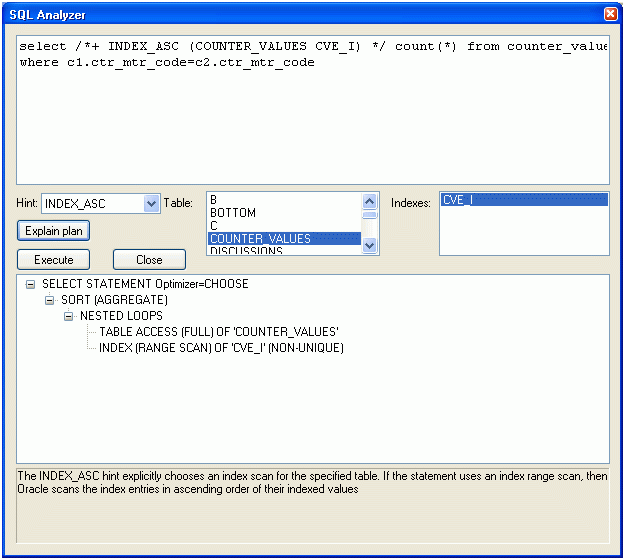Click the Table list scroll up arrow
The height and width of the screenshot is (560, 627).
coord(369,201)
